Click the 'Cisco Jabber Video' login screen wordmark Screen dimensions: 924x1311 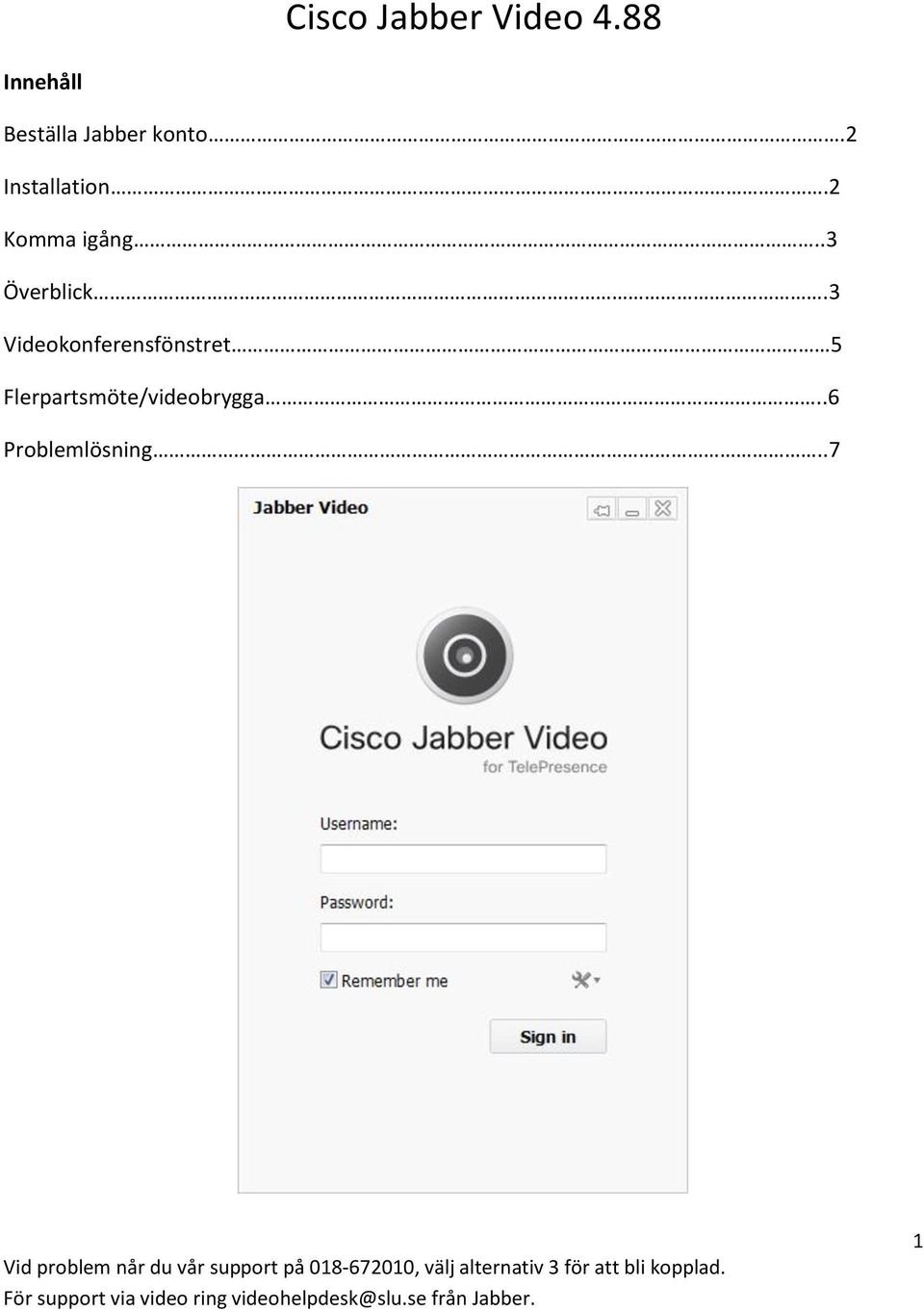463,738
